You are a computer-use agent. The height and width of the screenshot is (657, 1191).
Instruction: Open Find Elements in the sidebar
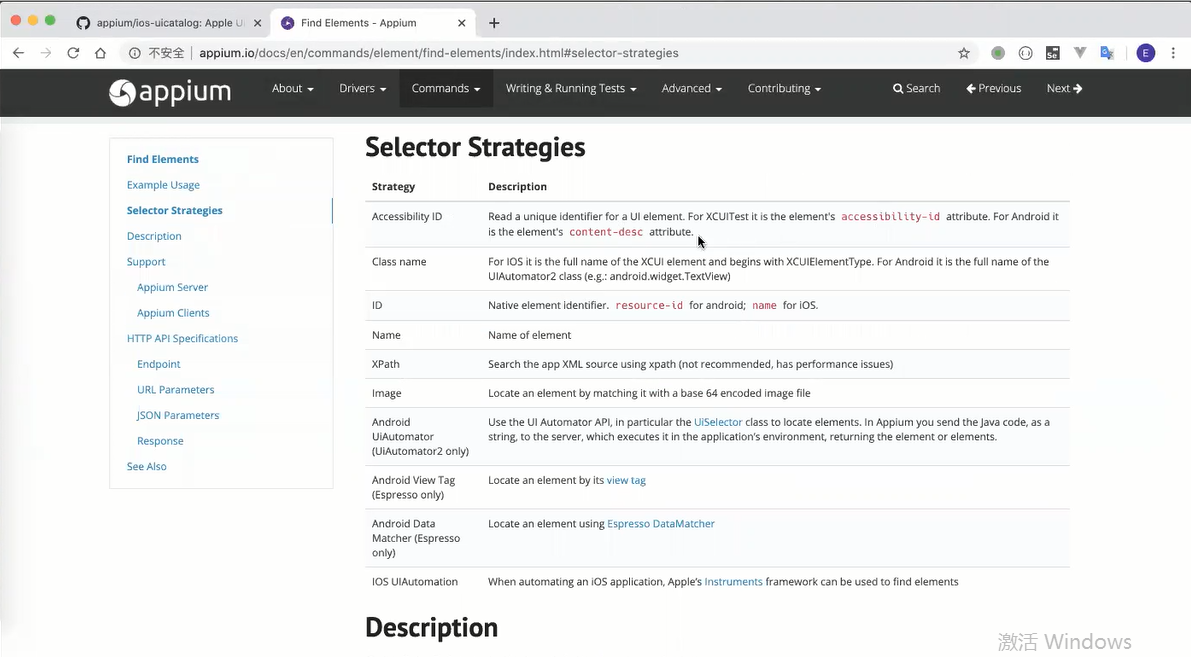tap(163, 160)
